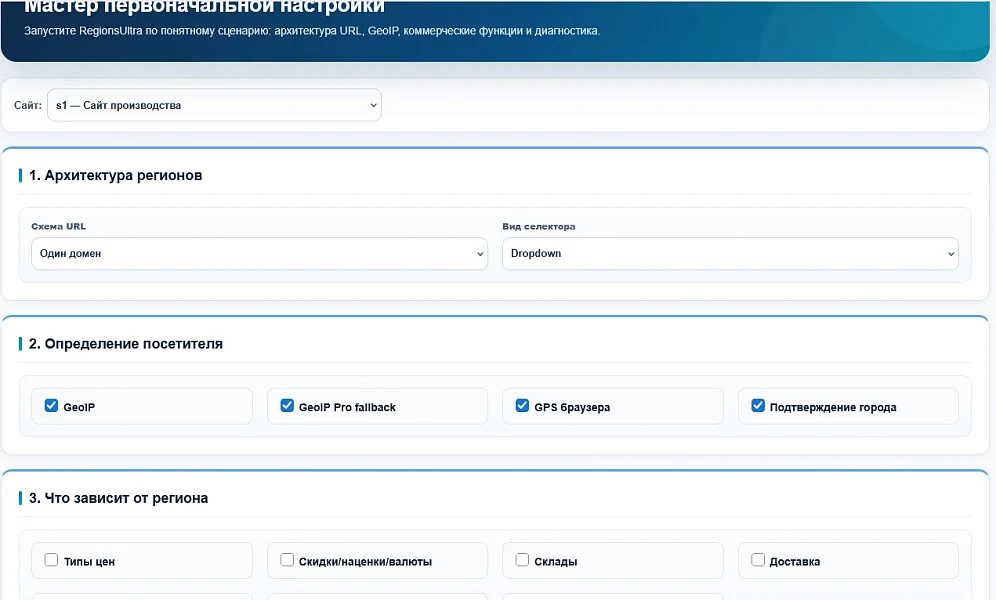
Task: Expand the Схема URL dropdown
Action: tap(259, 253)
